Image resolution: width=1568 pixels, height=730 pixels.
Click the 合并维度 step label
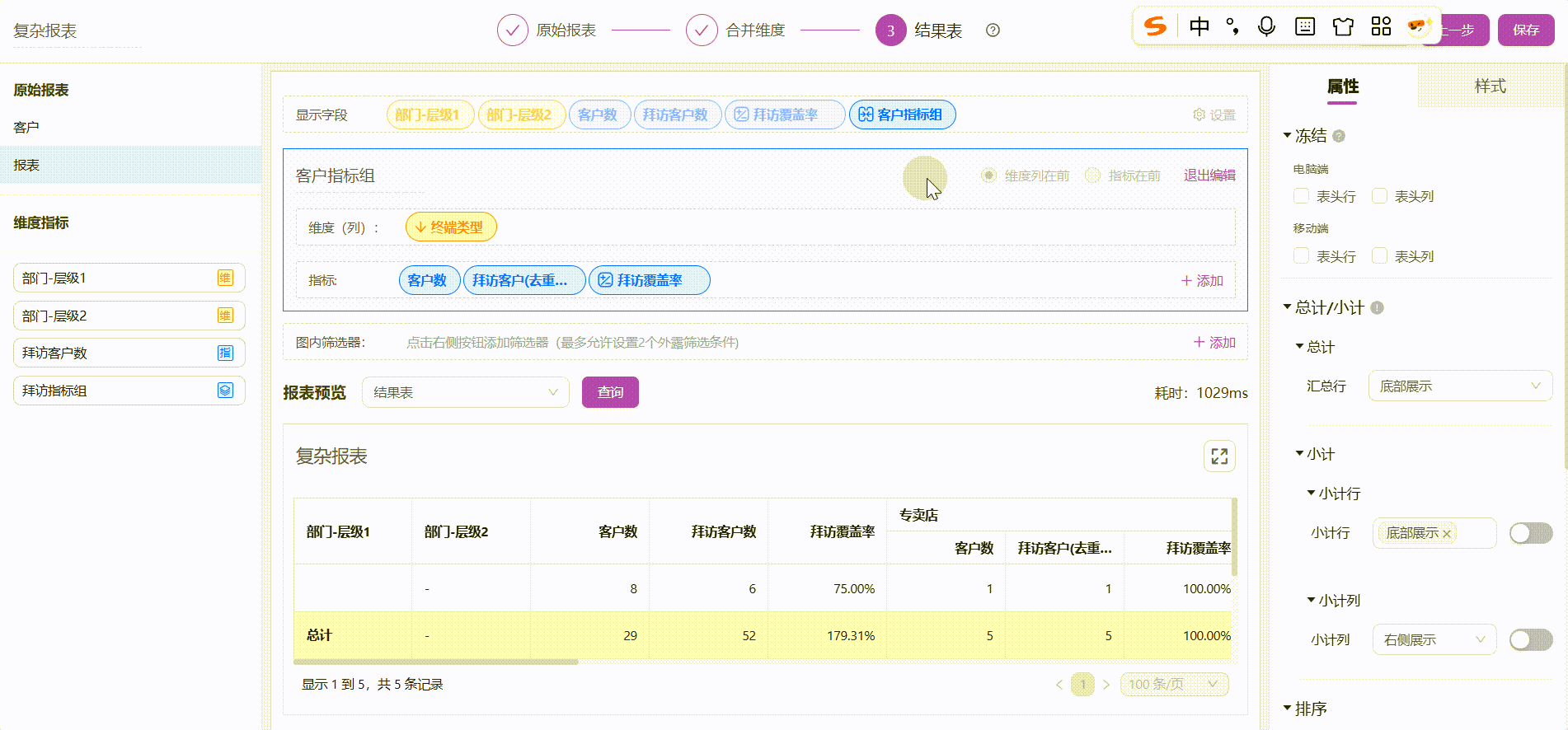(755, 30)
